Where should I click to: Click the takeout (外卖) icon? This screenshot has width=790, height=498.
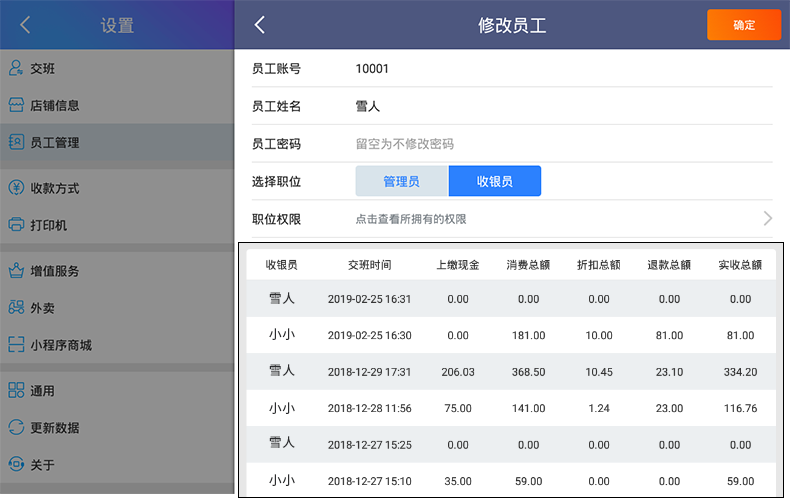point(16,308)
